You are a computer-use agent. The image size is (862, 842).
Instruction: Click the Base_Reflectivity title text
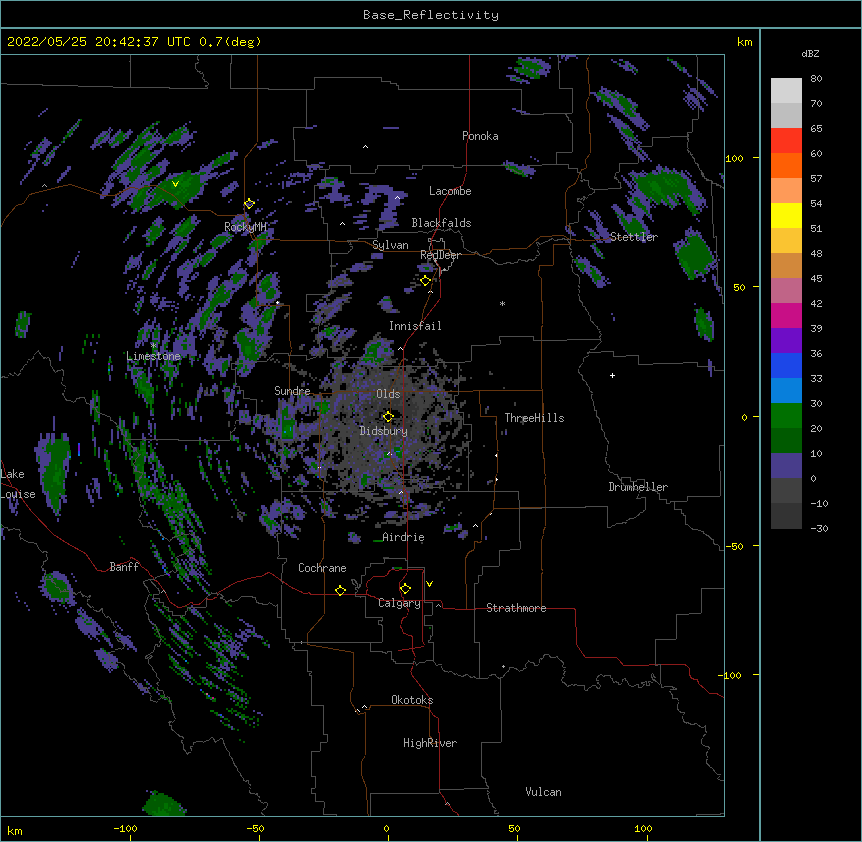pos(431,15)
